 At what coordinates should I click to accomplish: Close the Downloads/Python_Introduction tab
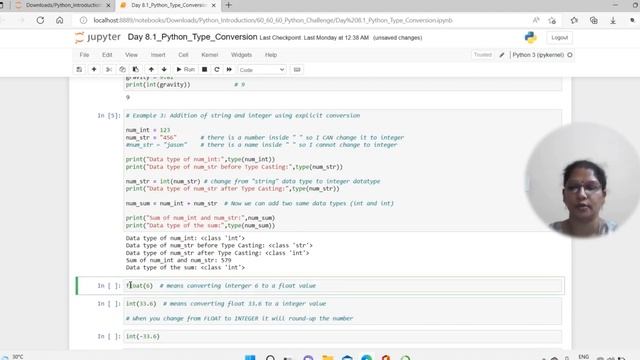click(x=108, y=5)
